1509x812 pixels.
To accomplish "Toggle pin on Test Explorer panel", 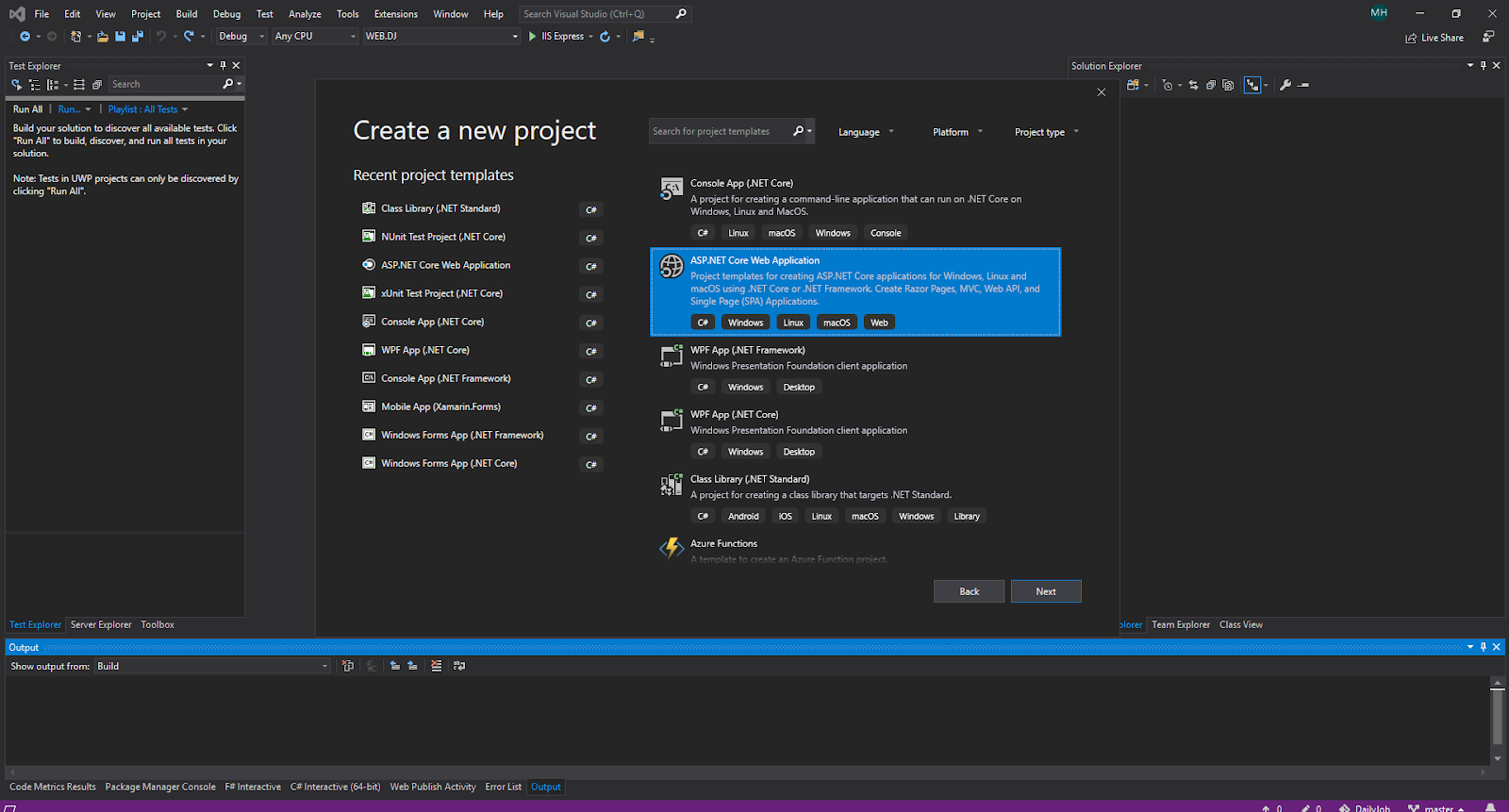I will point(223,65).
